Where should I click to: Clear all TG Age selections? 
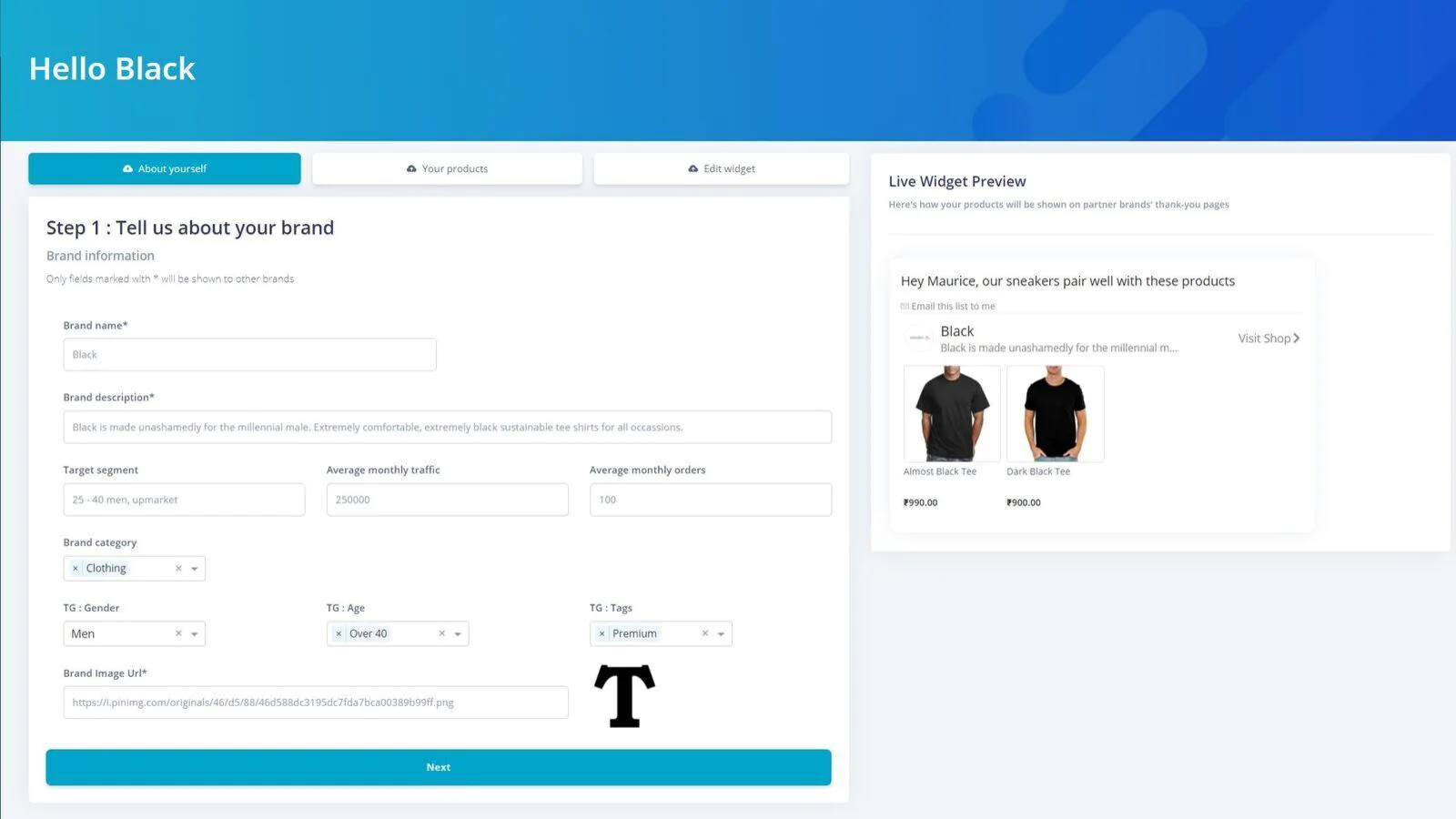point(442,634)
